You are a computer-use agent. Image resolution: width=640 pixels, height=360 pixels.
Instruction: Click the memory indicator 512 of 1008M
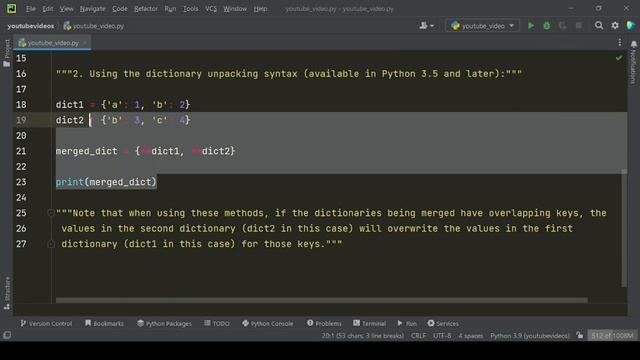(x=612, y=336)
